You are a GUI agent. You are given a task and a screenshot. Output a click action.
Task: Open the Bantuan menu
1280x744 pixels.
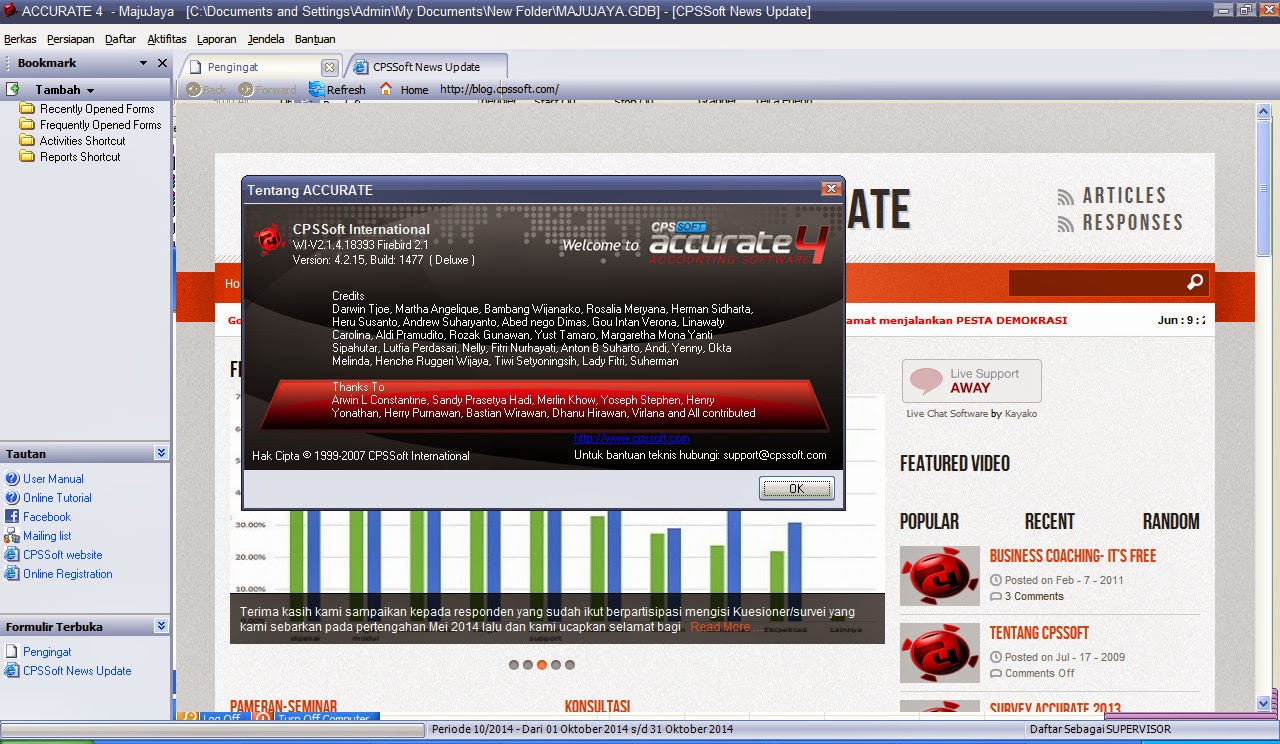click(x=315, y=39)
